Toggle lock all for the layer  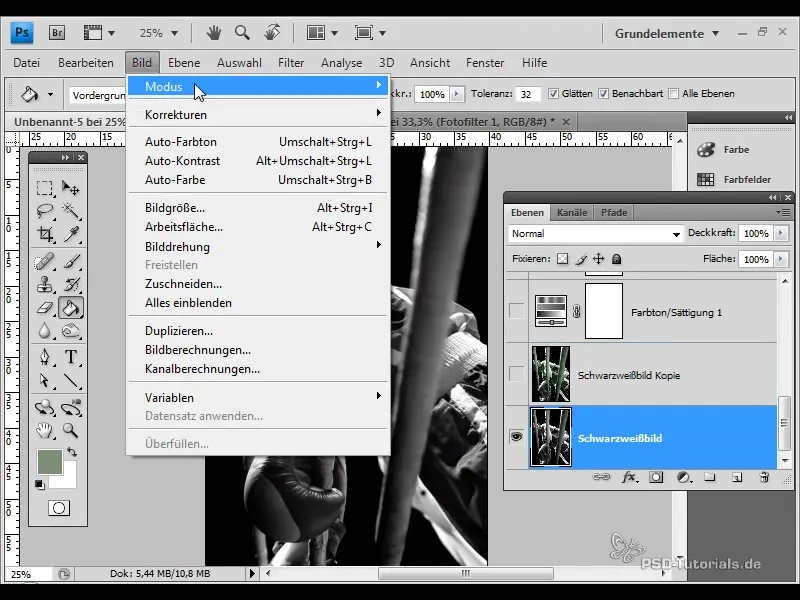click(616, 259)
